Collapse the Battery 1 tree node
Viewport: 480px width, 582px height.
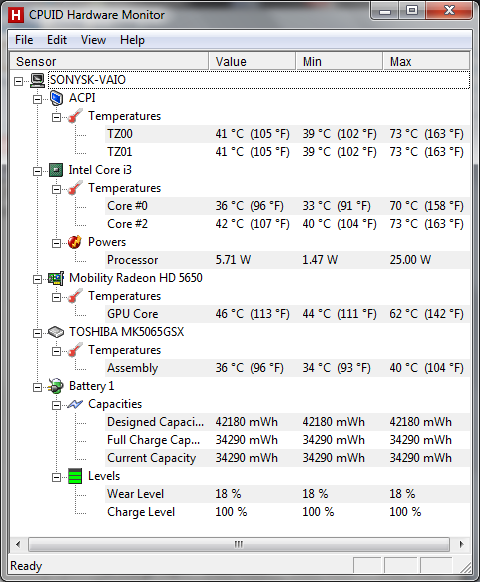(37, 387)
